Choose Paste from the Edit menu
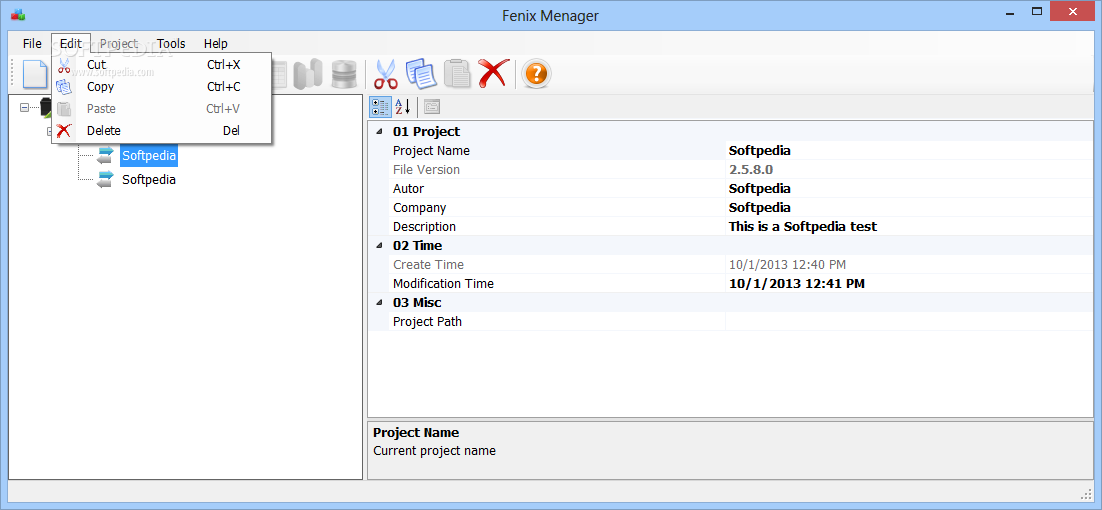The height and width of the screenshot is (510, 1102). tap(162, 109)
